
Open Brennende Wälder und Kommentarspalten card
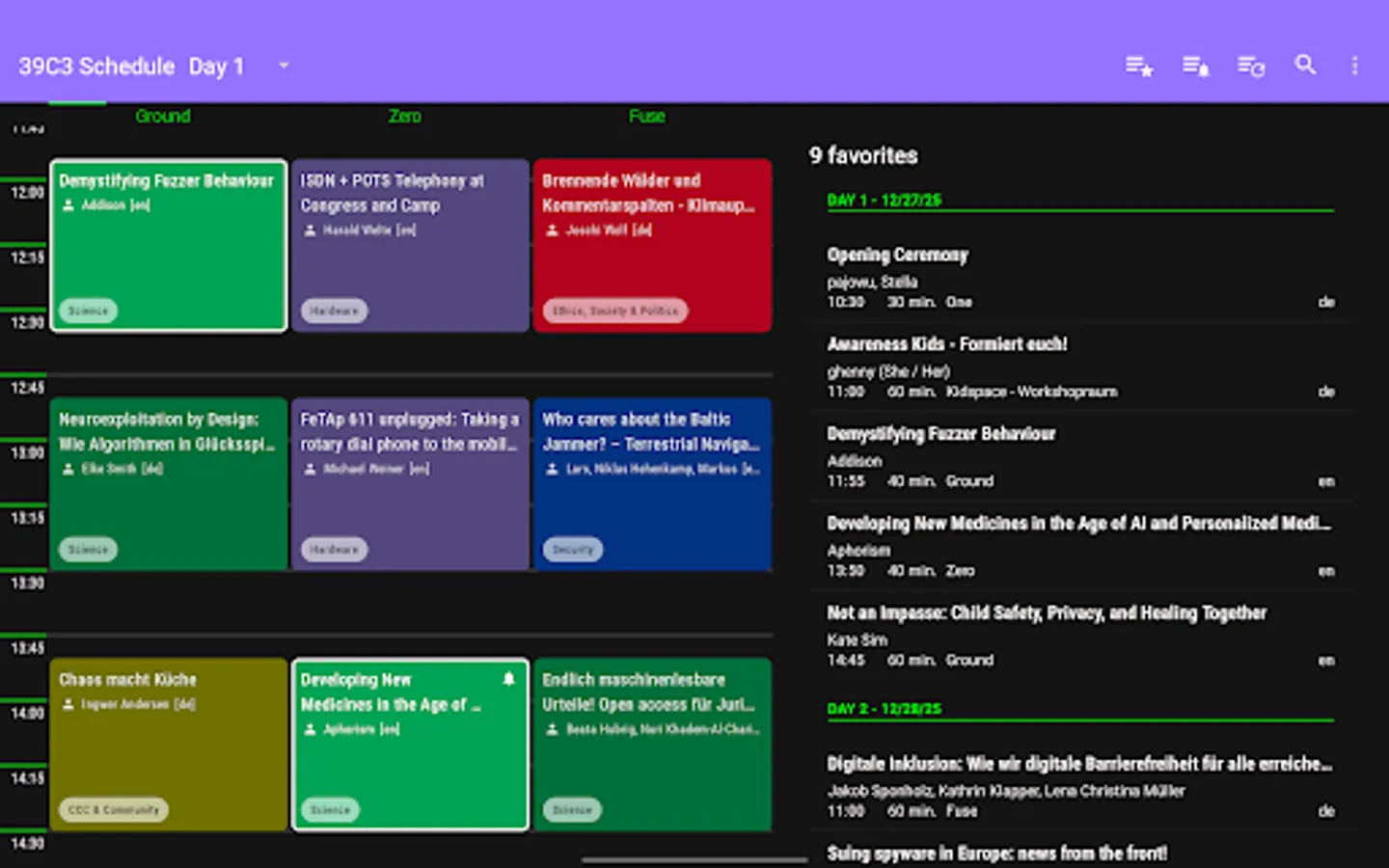pyautogui.click(x=652, y=246)
